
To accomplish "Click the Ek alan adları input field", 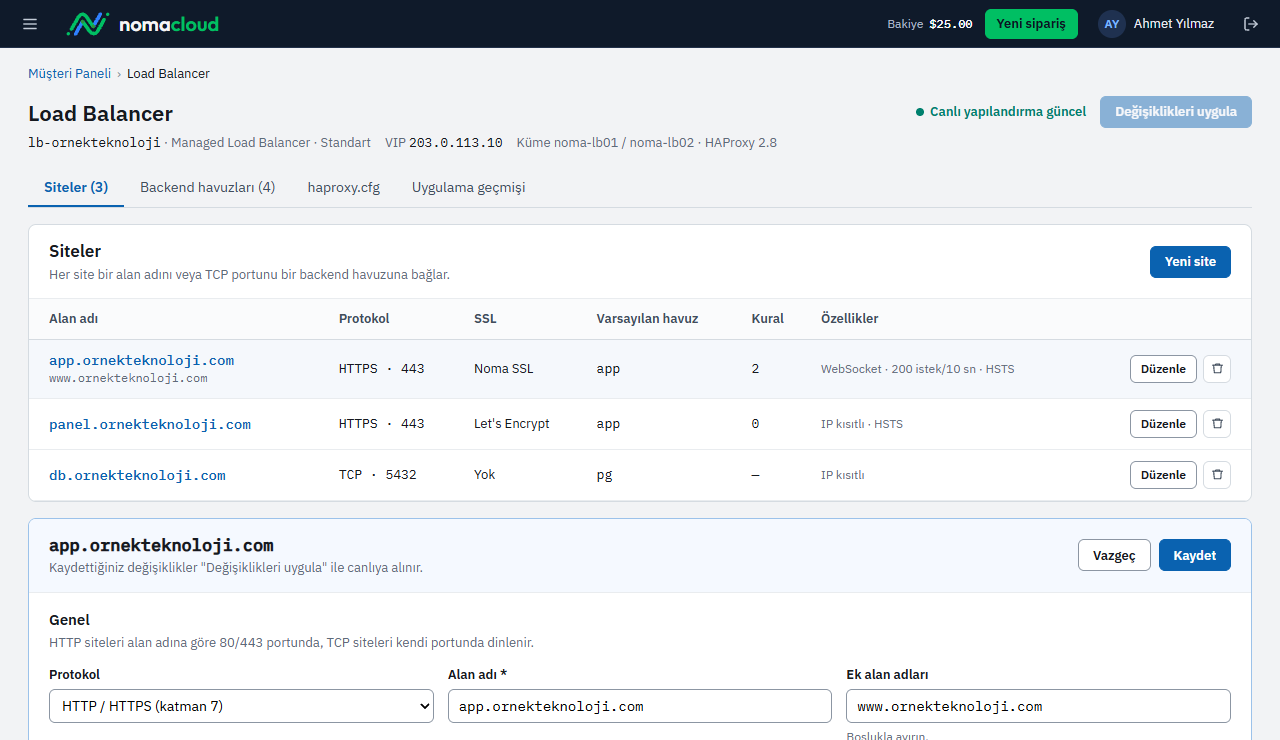I will pos(1038,706).
